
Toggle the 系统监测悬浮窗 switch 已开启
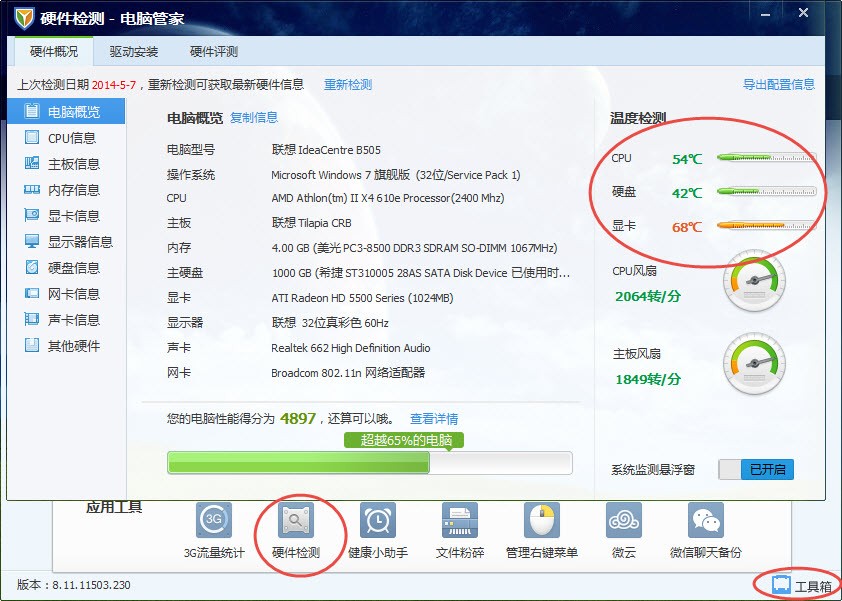pyautogui.click(x=756, y=469)
